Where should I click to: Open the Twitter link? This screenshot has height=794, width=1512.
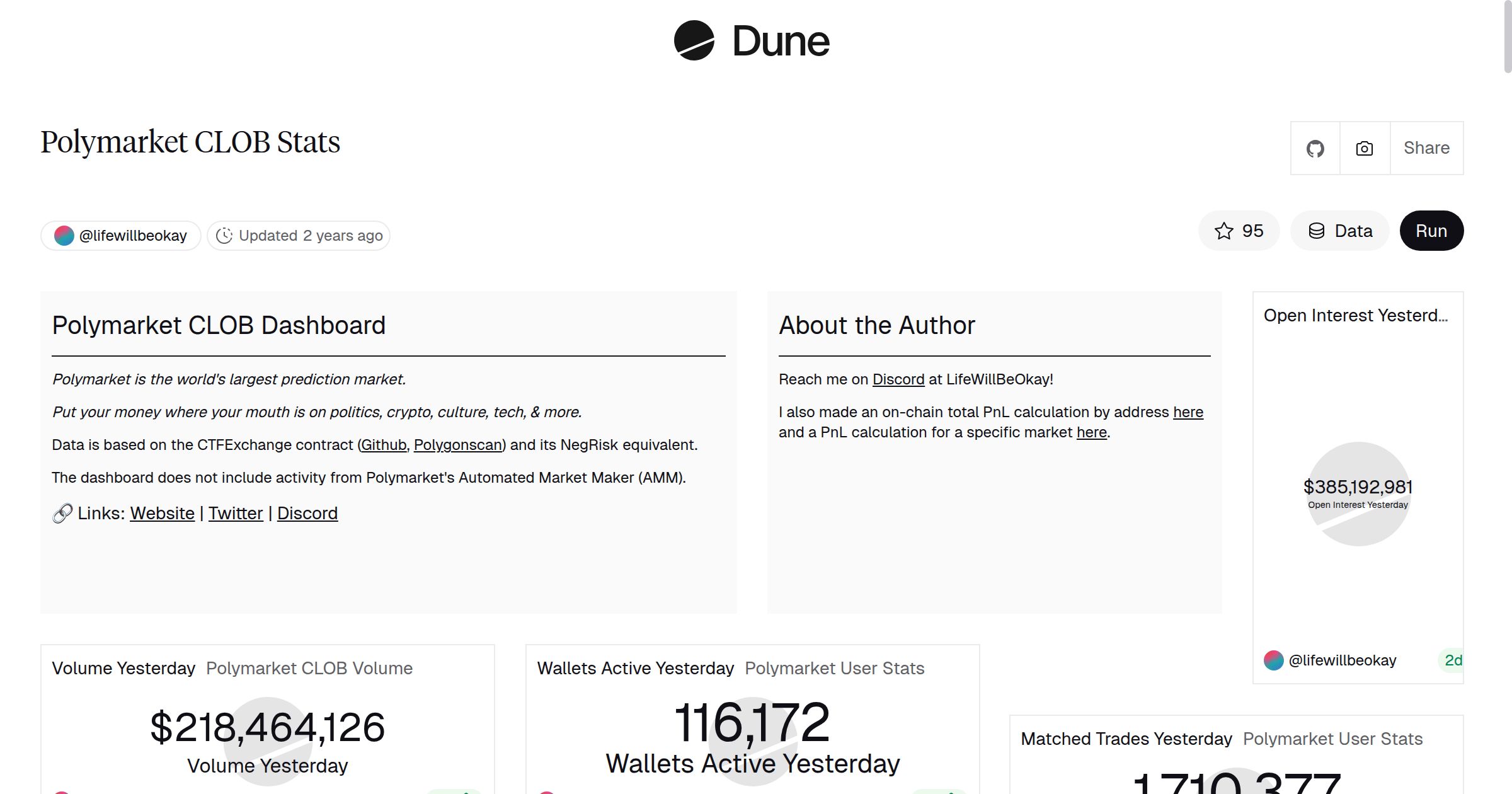coord(235,513)
